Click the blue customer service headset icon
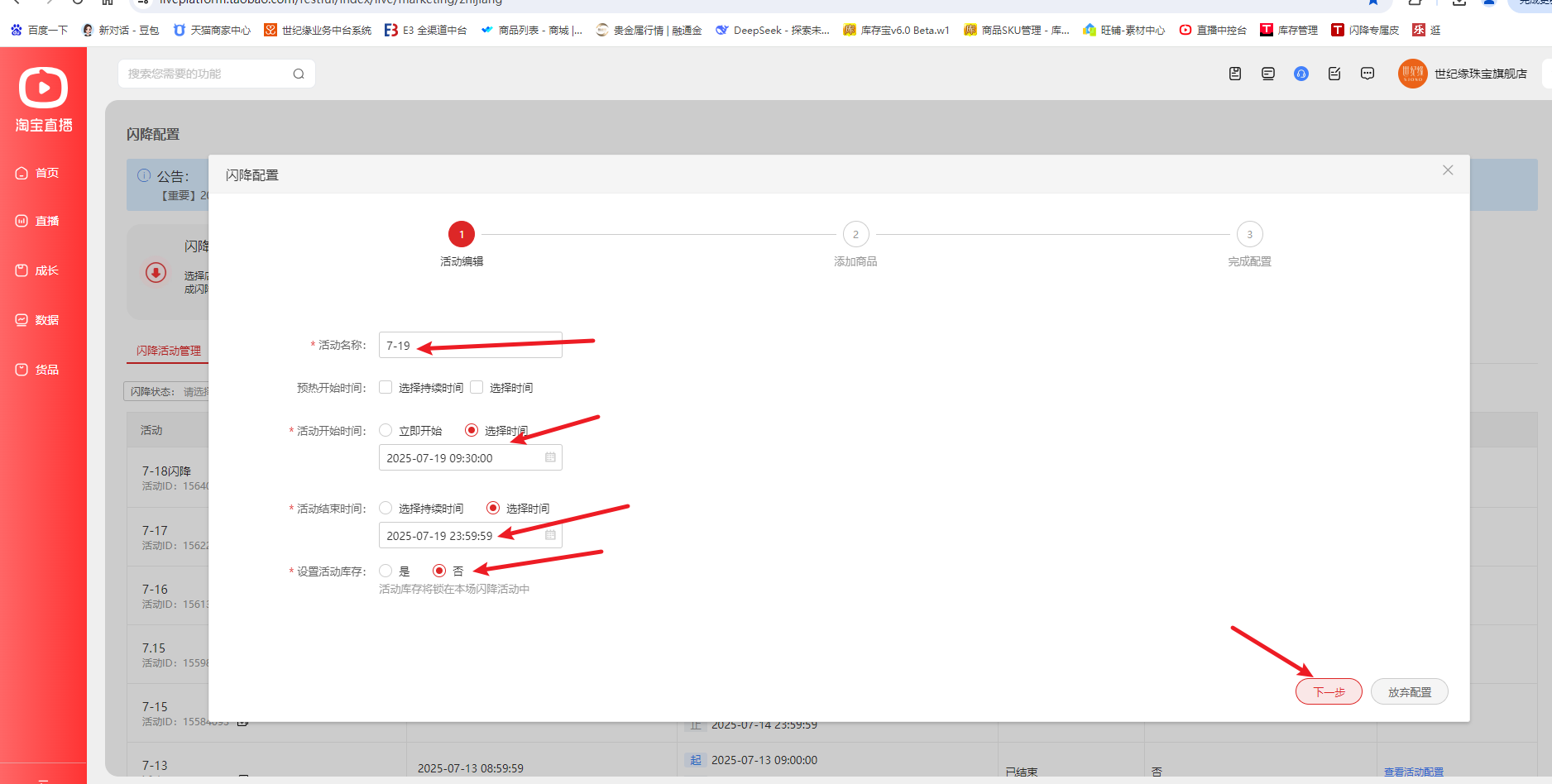The image size is (1552, 784). pos(1301,74)
